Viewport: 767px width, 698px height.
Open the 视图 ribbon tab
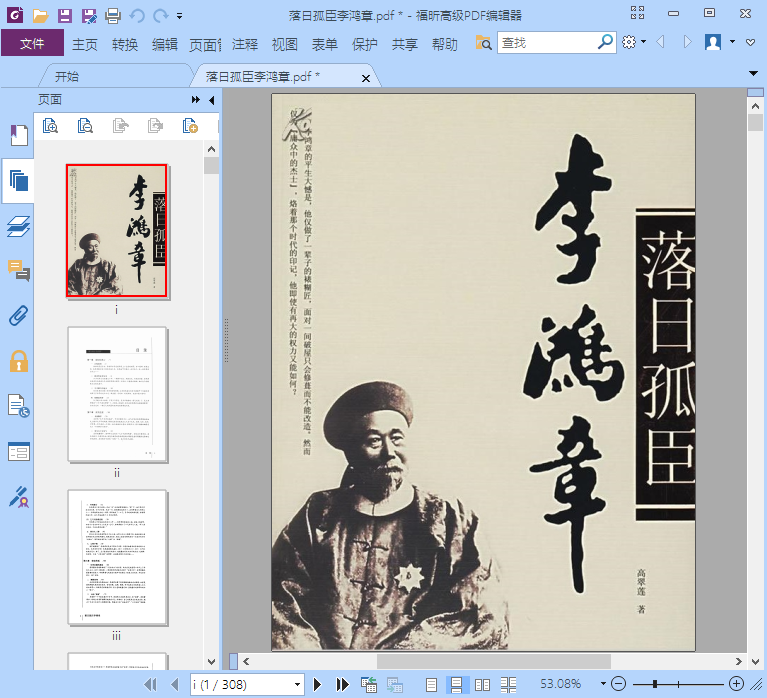click(x=285, y=45)
